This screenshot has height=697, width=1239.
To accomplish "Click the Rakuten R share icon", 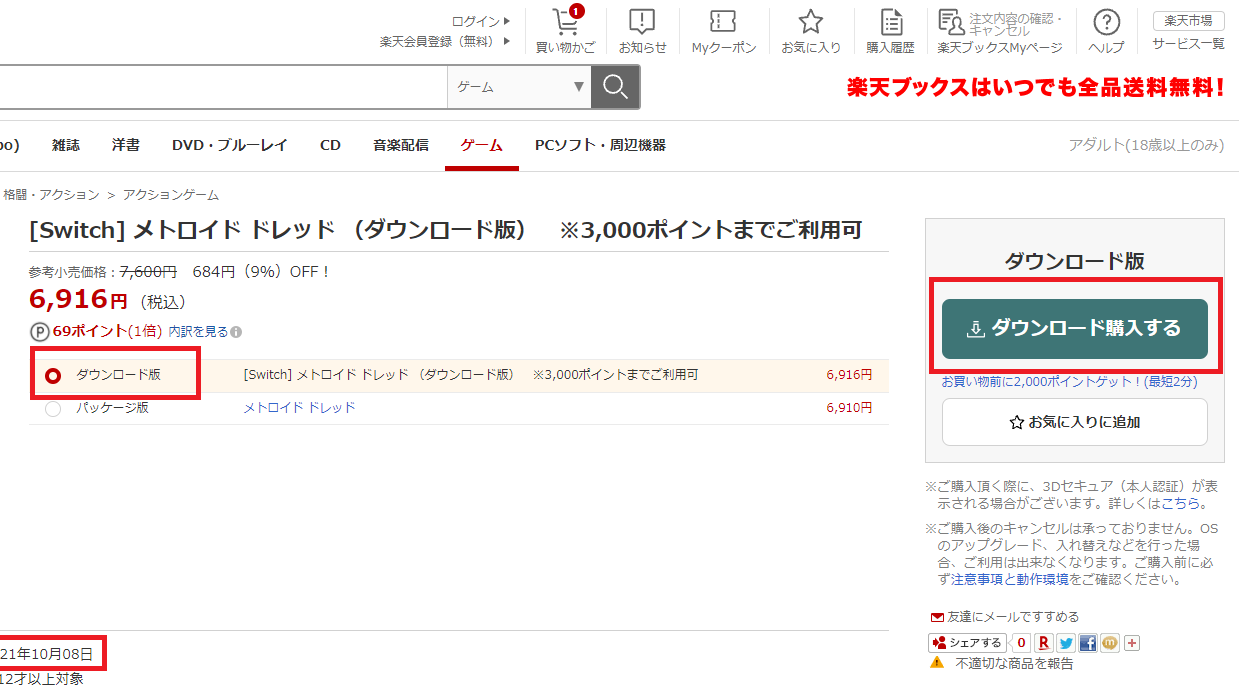I will click(1044, 643).
